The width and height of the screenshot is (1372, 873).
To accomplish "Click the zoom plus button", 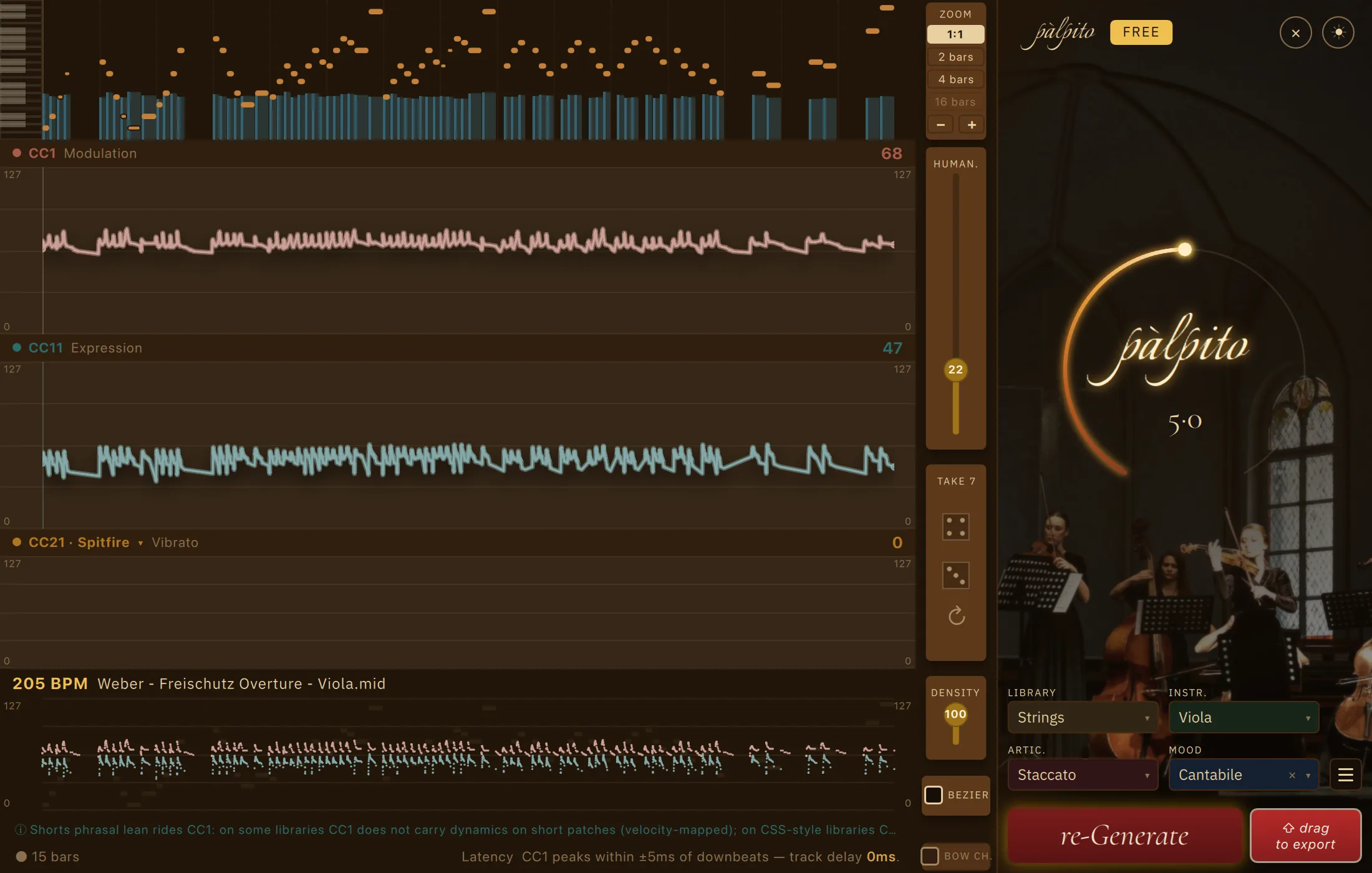I will pos(972,125).
